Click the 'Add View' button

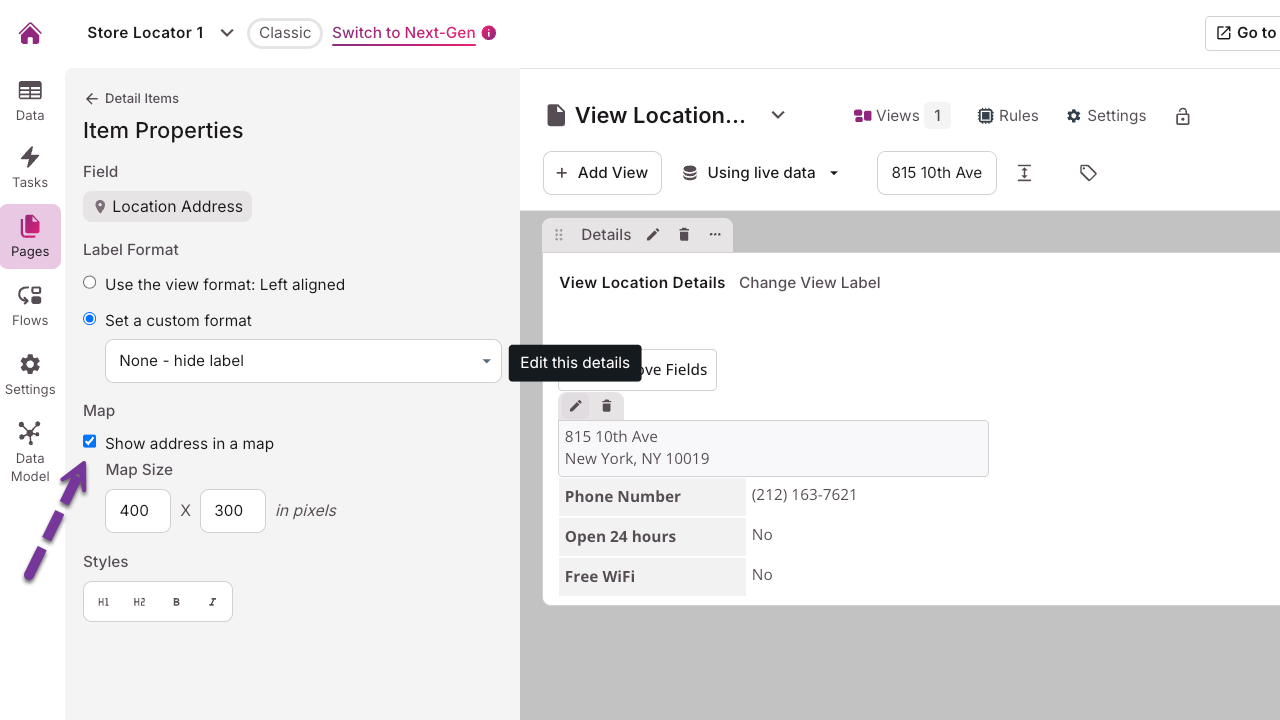tap(602, 173)
